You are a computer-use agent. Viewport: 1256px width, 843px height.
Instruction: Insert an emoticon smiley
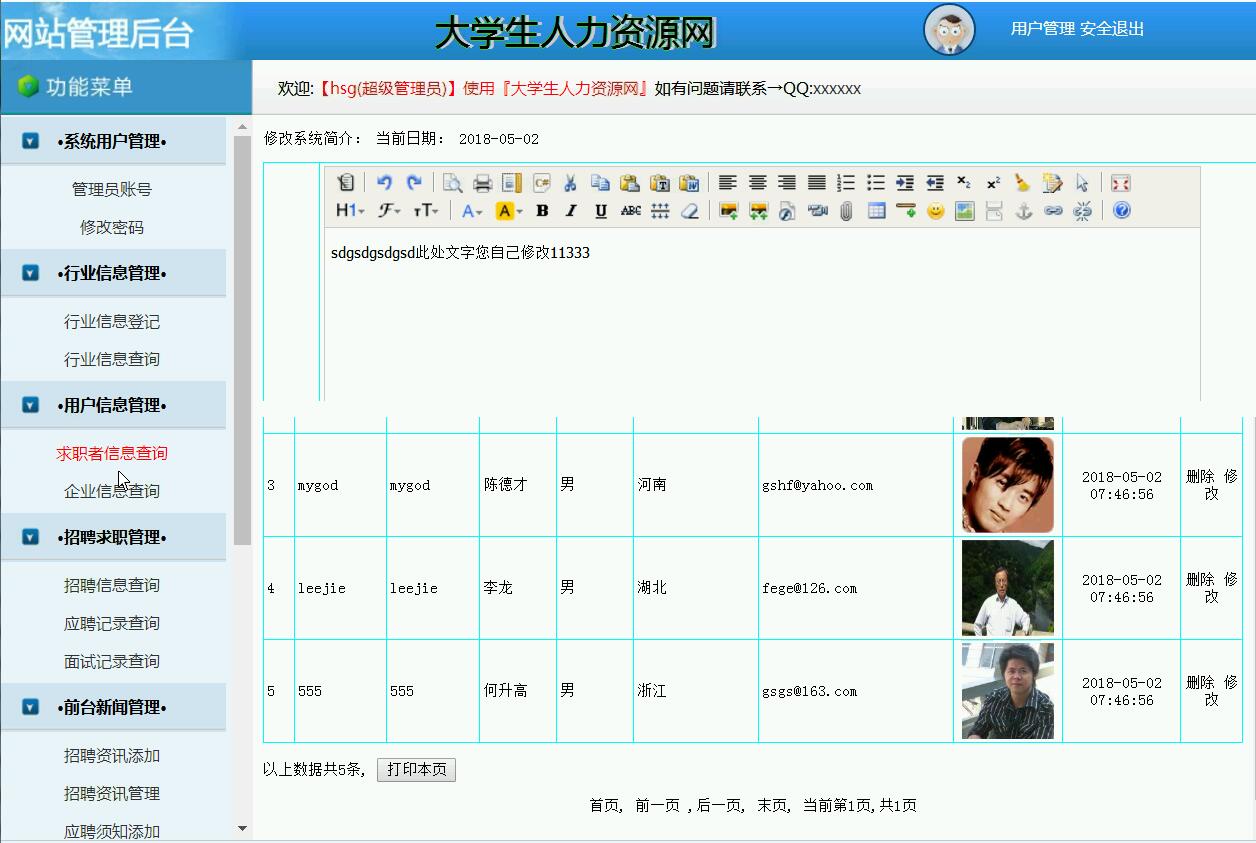[x=935, y=210]
